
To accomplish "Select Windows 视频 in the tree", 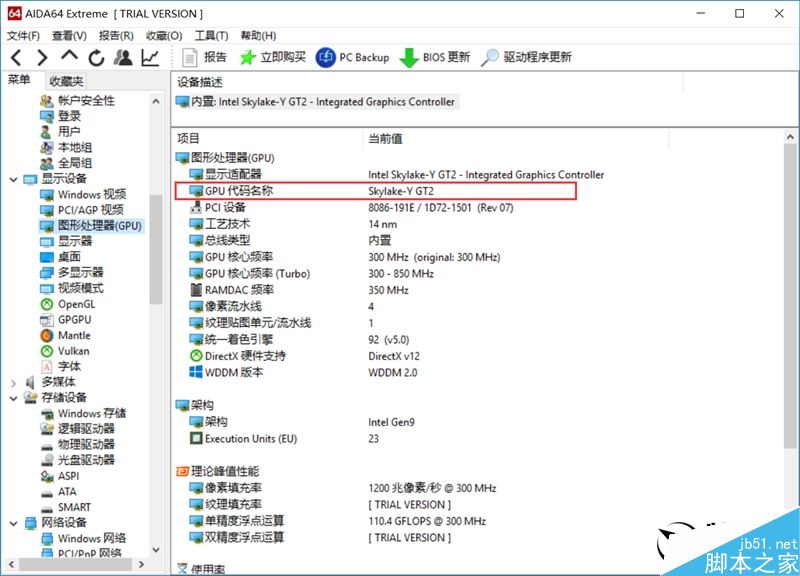I will coord(83,195).
